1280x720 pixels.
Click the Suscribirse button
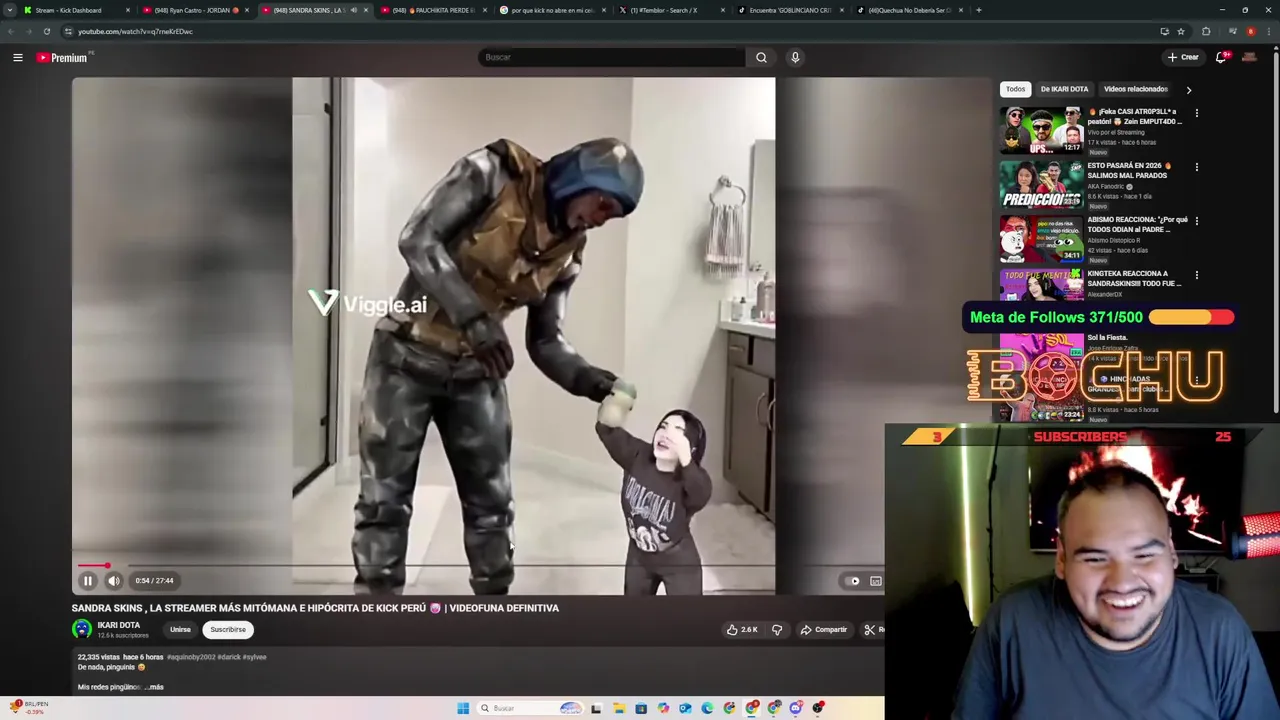click(x=228, y=630)
